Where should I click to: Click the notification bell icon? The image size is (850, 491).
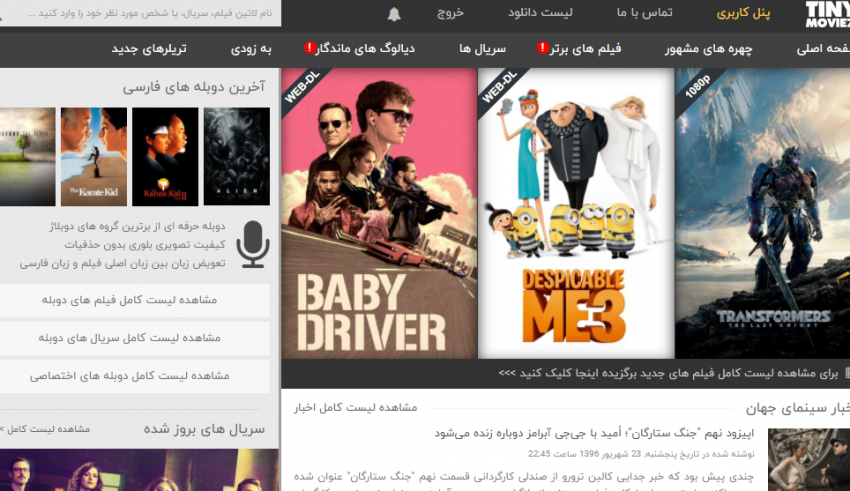click(394, 14)
